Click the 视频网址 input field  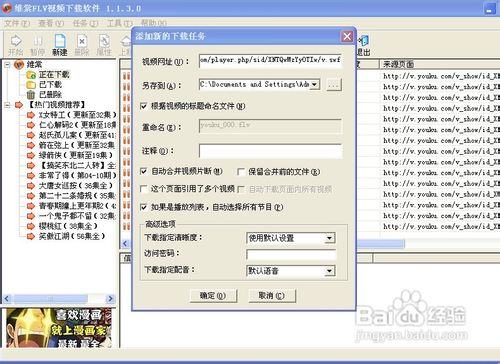pos(270,61)
